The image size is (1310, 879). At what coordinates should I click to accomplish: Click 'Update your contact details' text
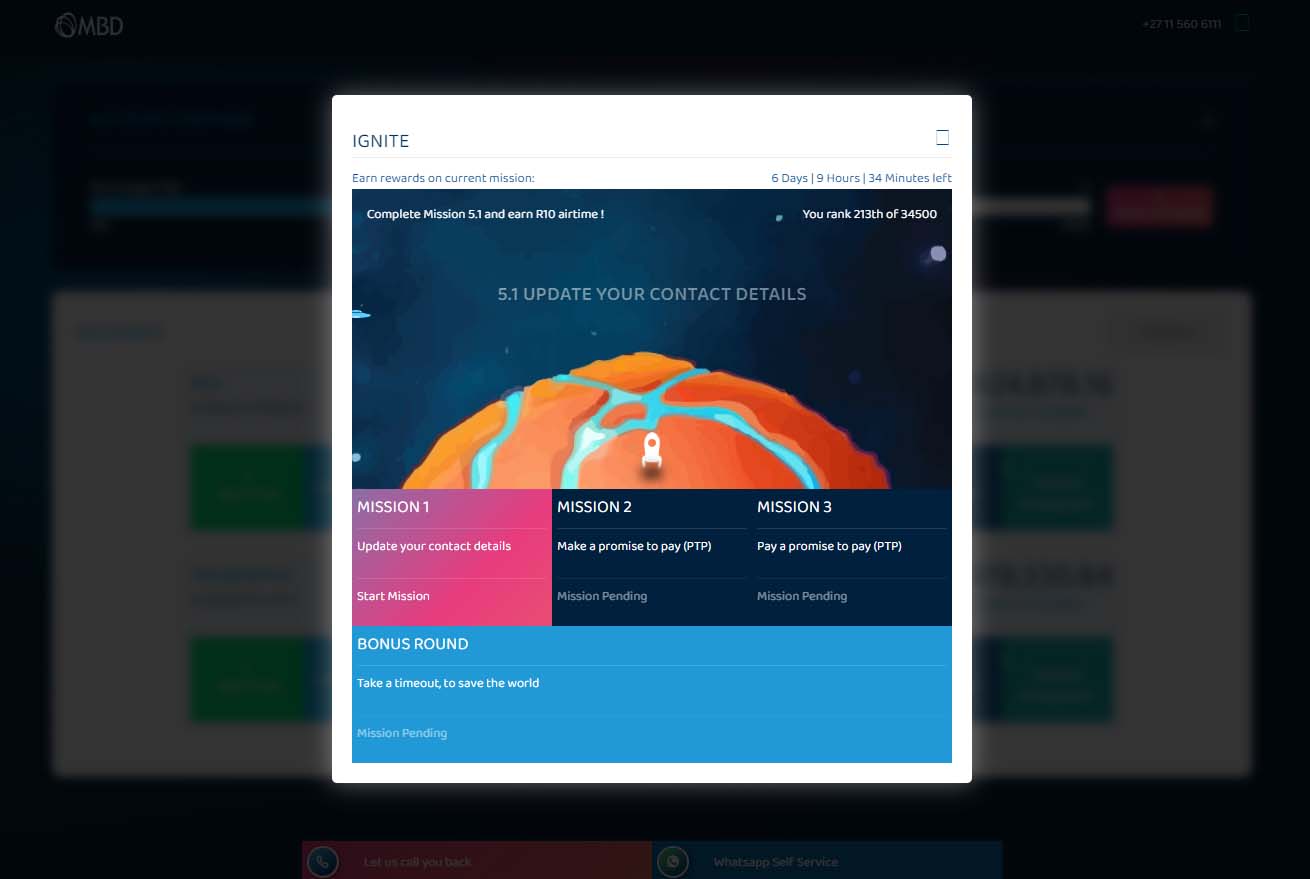click(x=434, y=546)
